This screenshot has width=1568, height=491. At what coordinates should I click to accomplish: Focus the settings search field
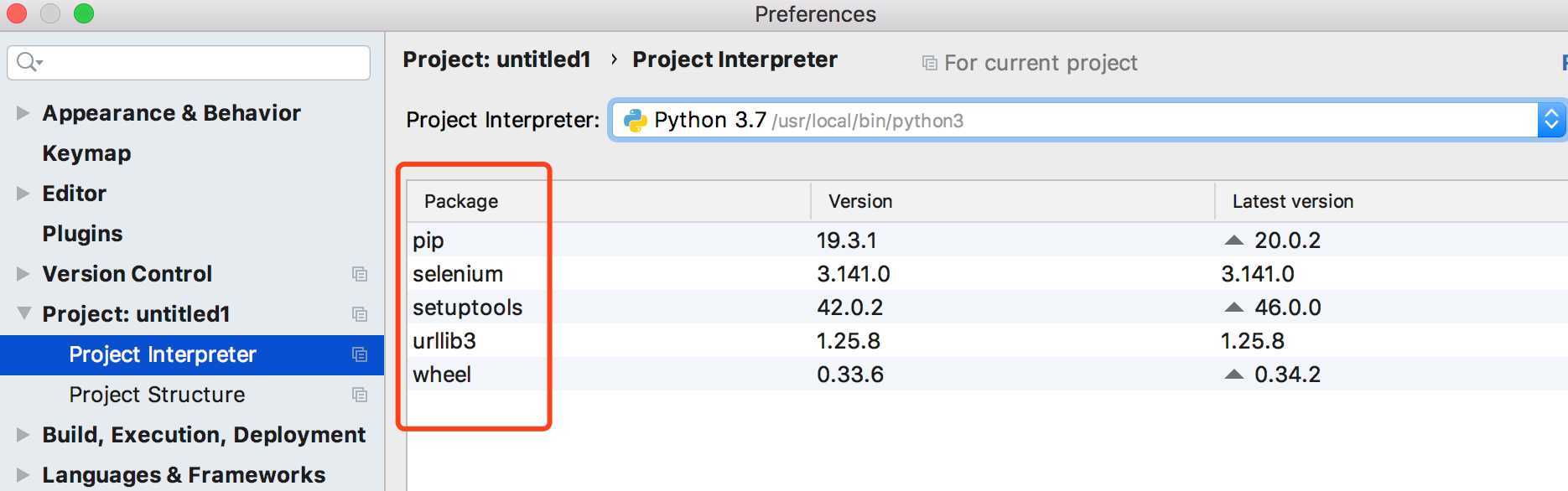(189, 63)
